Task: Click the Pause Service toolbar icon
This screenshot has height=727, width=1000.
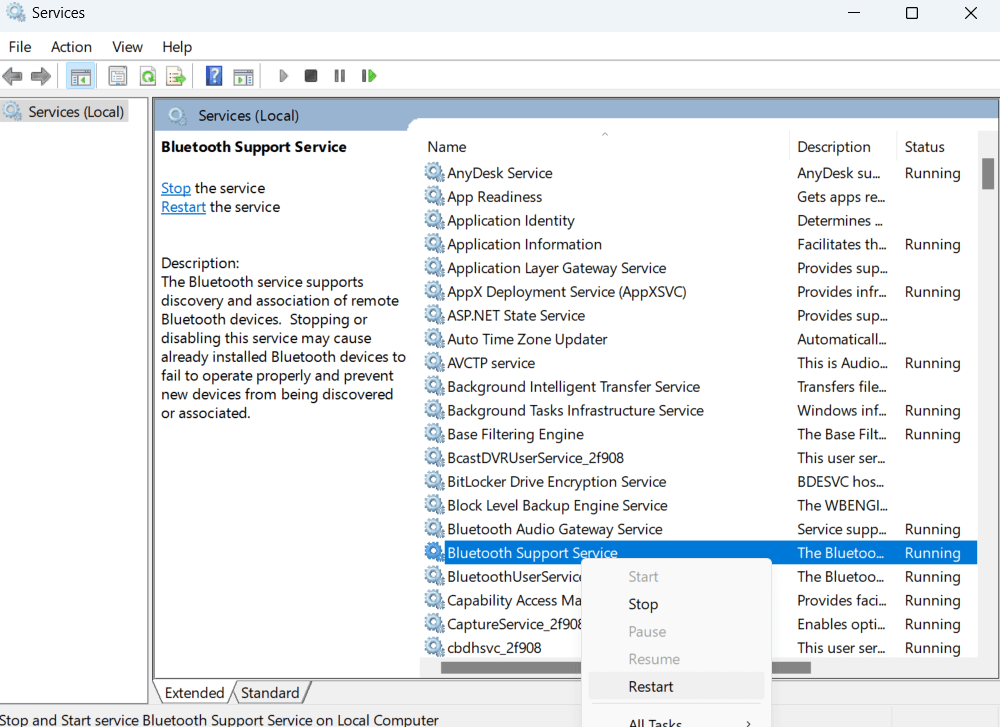Action: [340, 76]
